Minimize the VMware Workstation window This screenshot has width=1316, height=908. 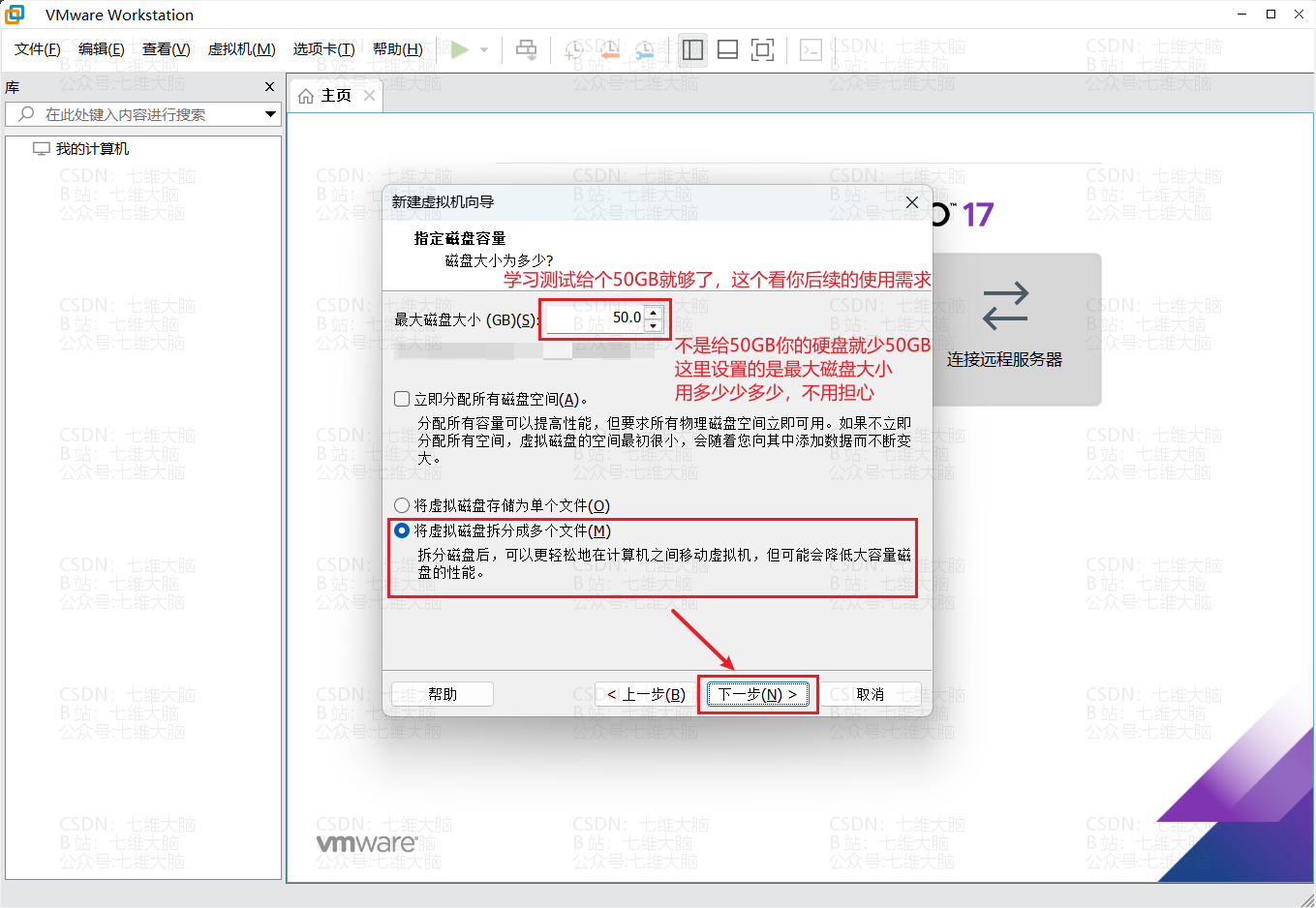(1243, 15)
